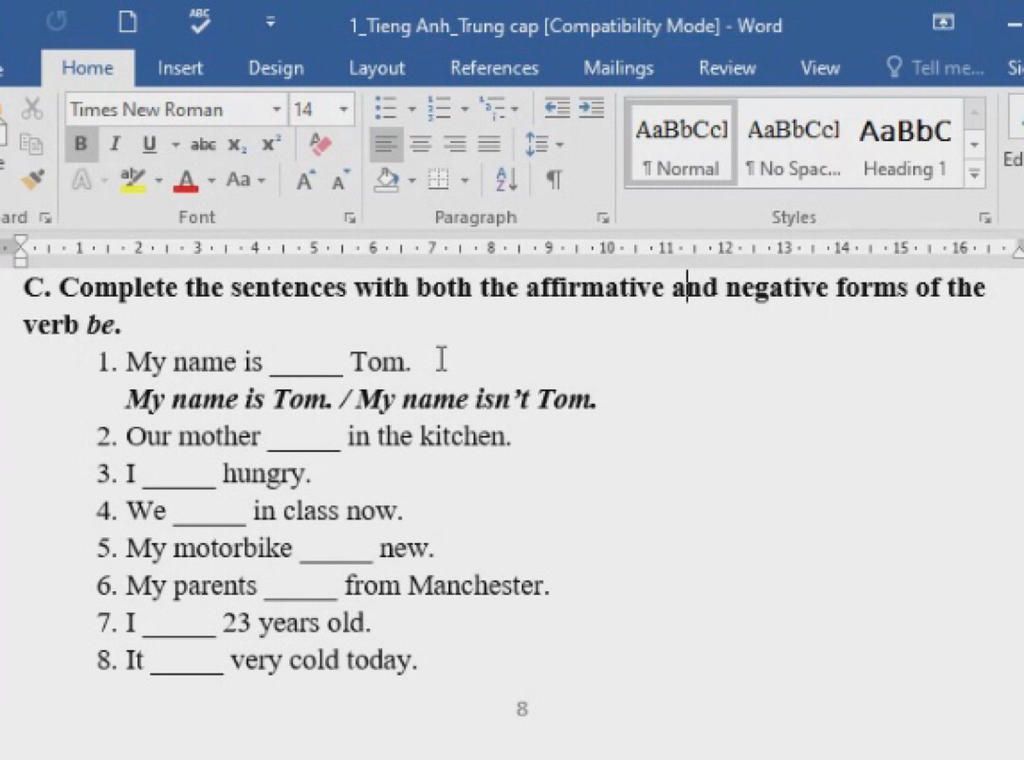Justify paragraph text
The width and height of the screenshot is (1024, 760).
[489, 144]
